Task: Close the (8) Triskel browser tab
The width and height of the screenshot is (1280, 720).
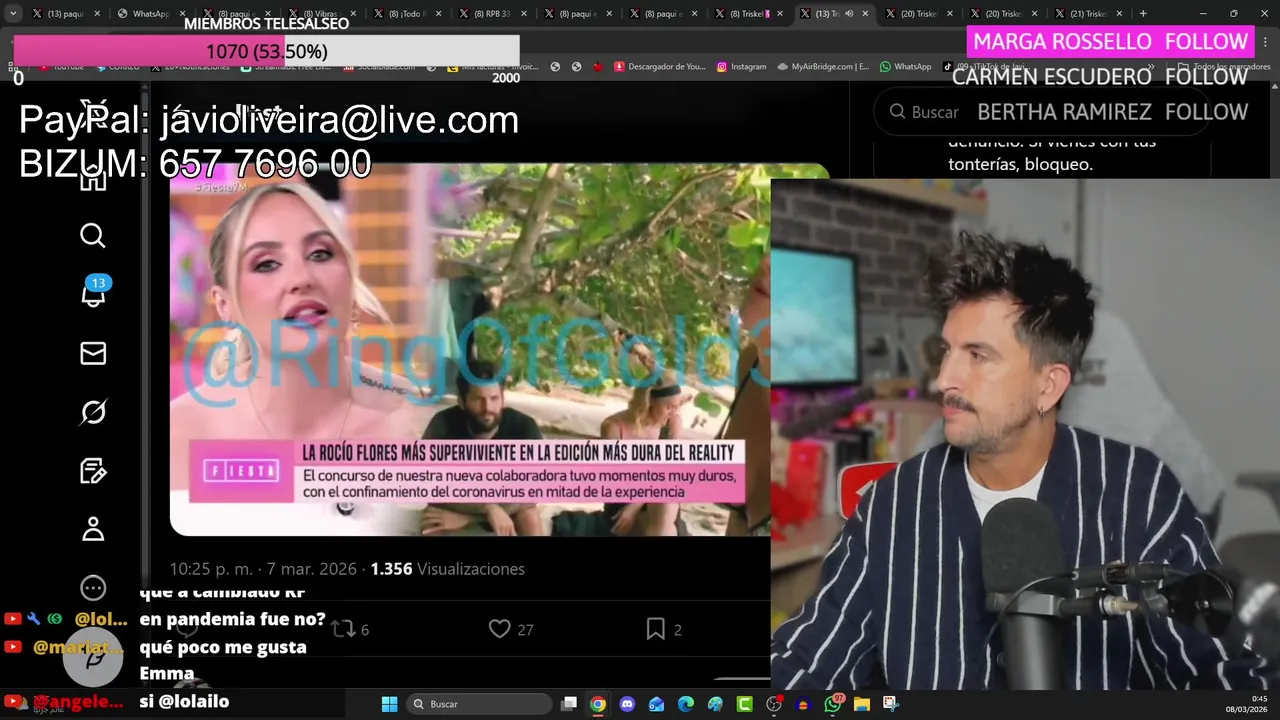Action: [x=779, y=14]
